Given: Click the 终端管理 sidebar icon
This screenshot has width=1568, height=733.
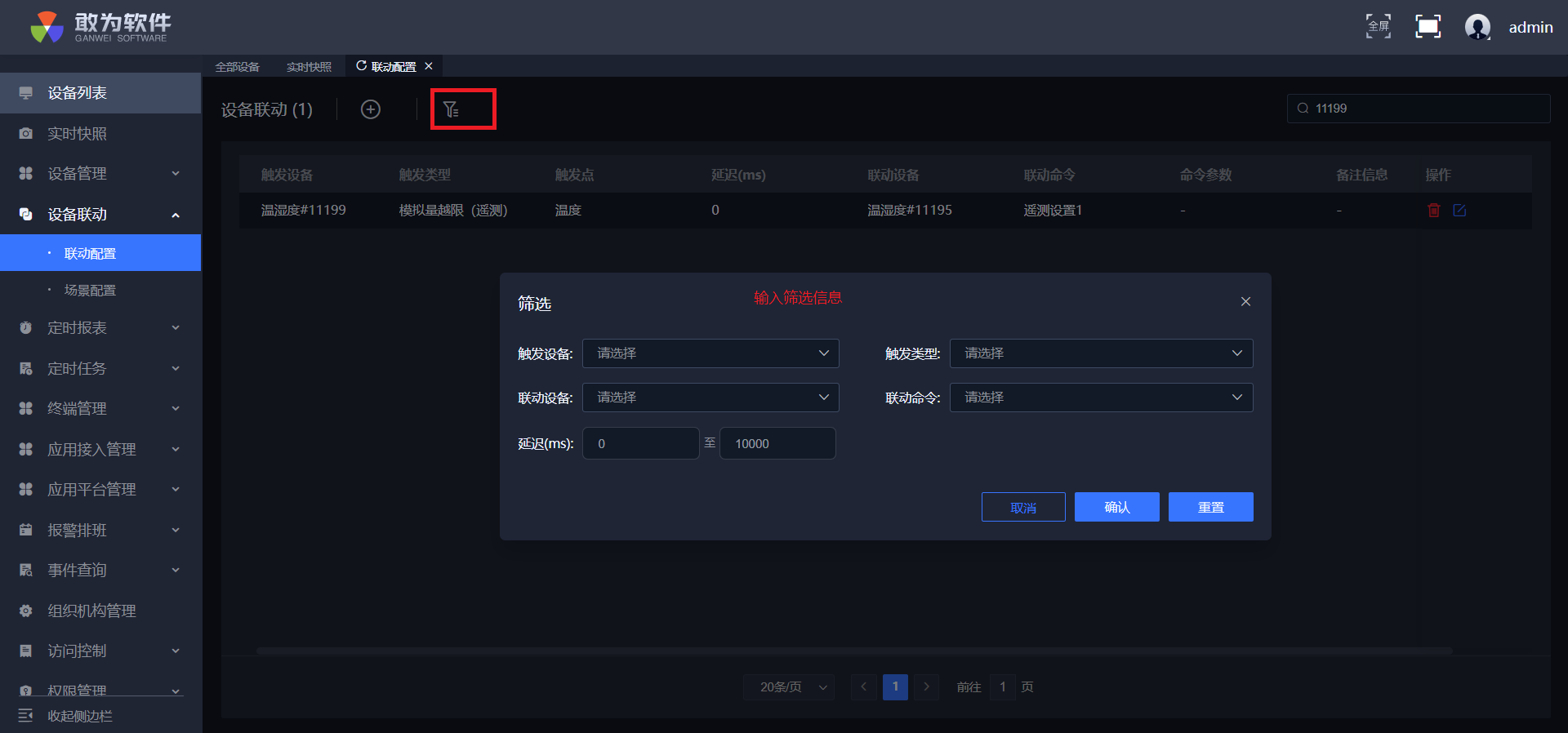Looking at the screenshot, I should 26,408.
